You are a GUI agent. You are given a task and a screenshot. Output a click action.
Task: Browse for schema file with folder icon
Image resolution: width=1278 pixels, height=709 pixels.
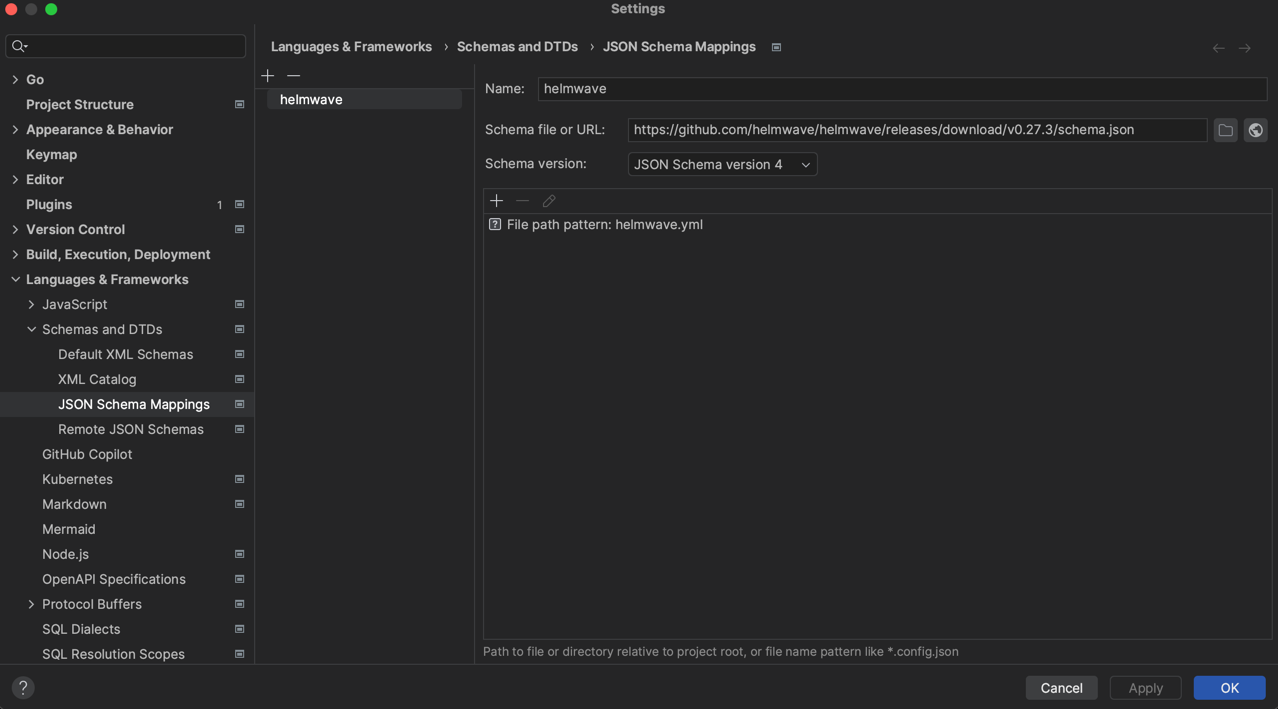(x=1225, y=130)
